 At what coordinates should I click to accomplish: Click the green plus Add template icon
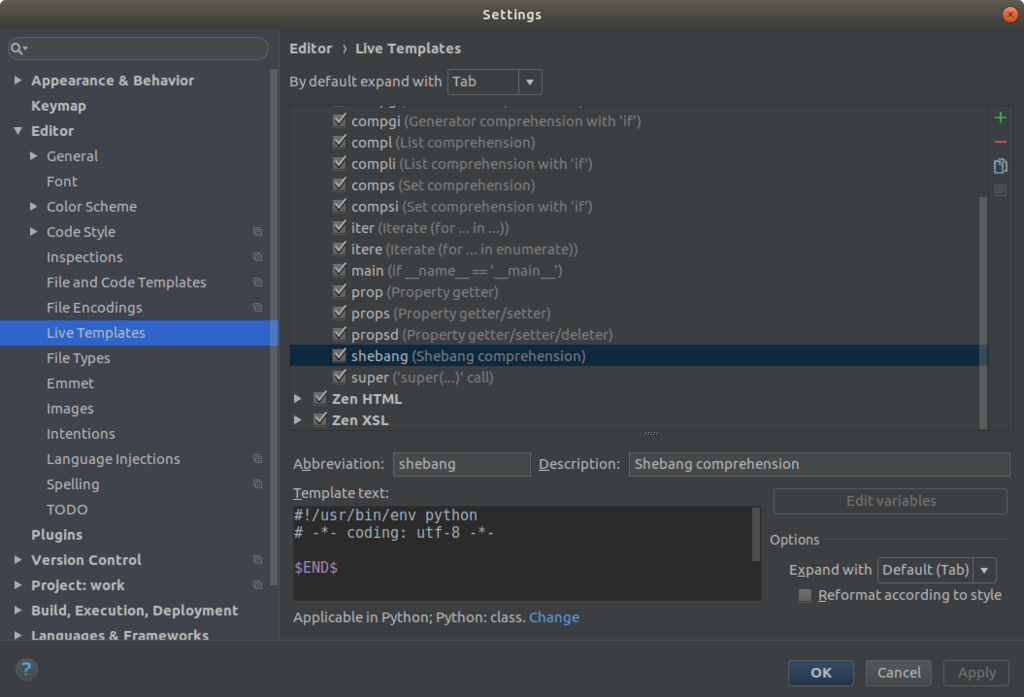point(1000,118)
